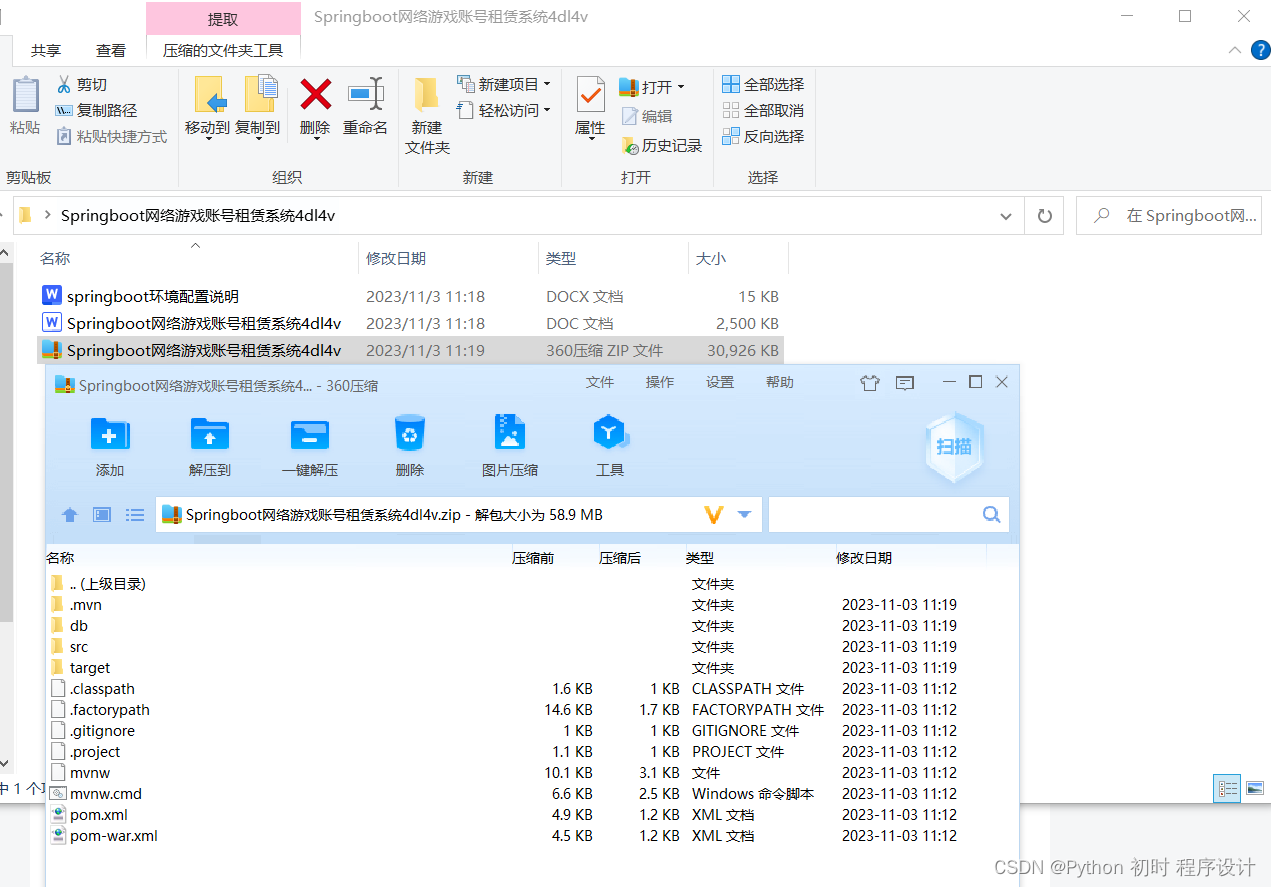The height and width of the screenshot is (887, 1271).
Task: Click the search box in 360压缩
Action: click(x=885, y=514)
